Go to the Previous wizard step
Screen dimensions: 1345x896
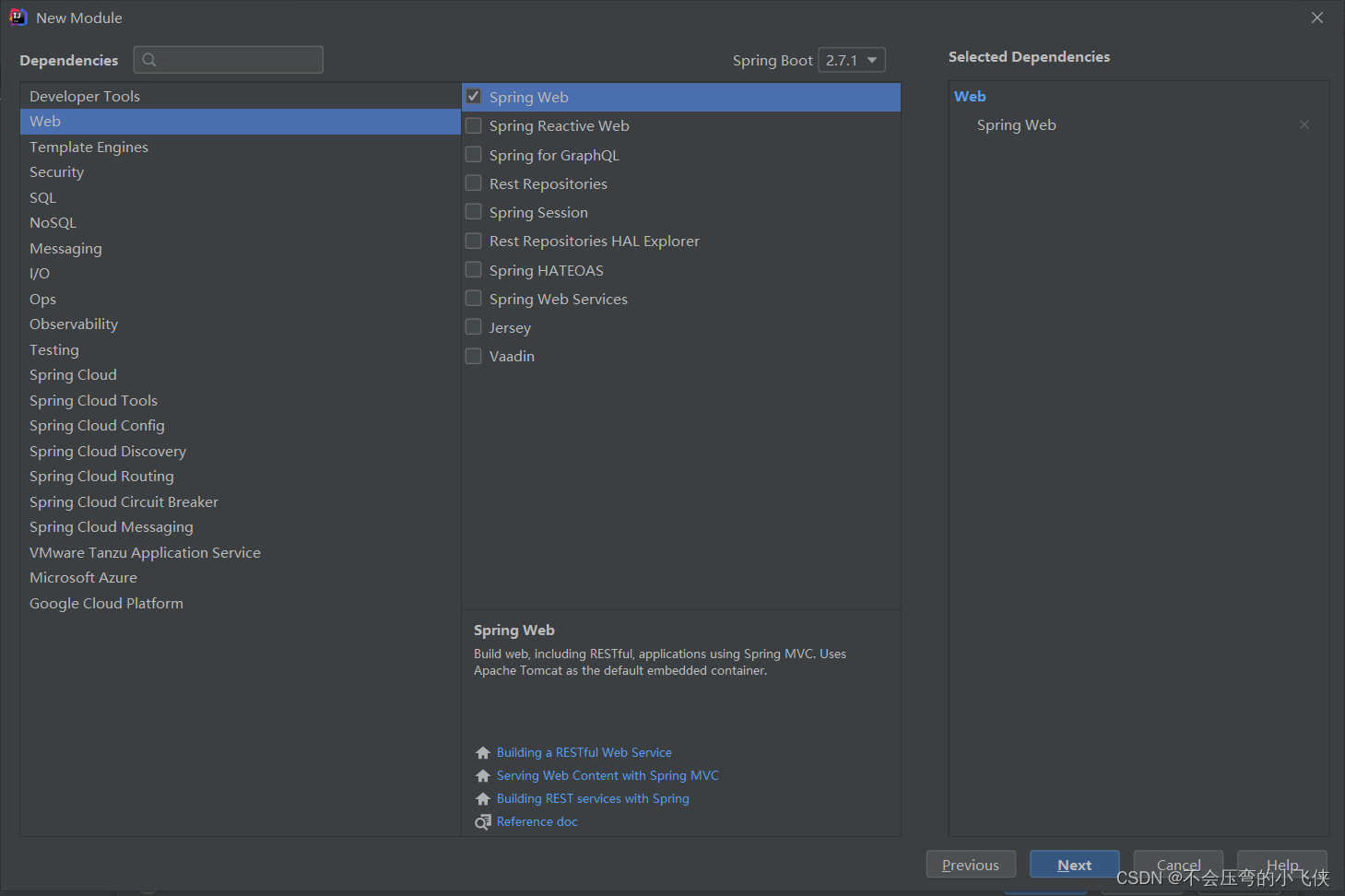(971, 865)
